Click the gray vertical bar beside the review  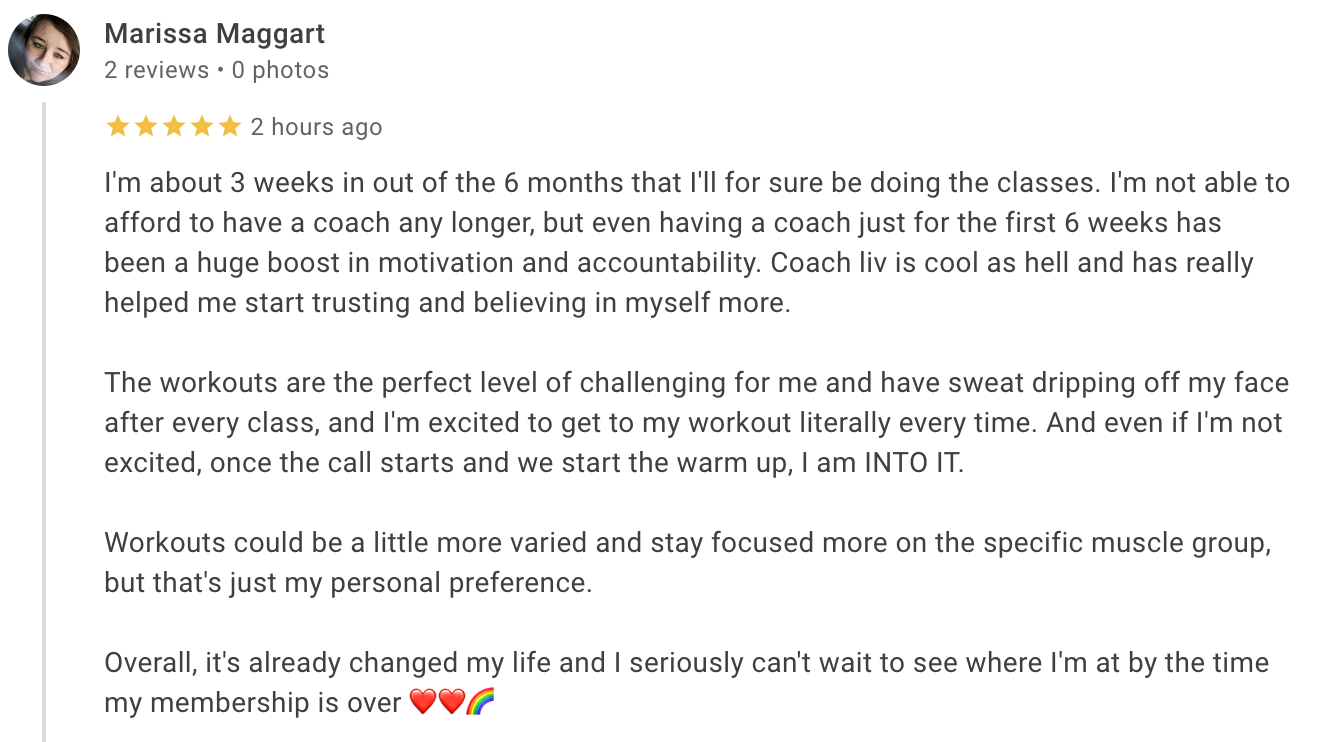(44, 421)
